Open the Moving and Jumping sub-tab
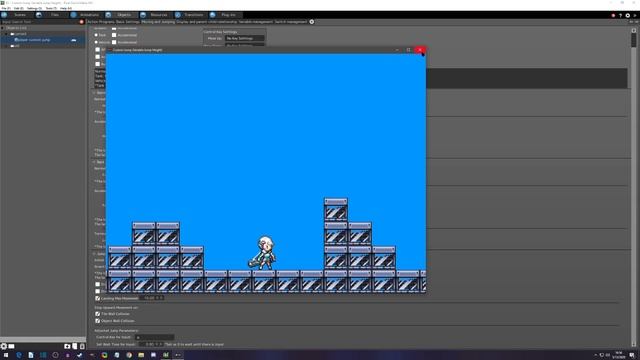 158,22
